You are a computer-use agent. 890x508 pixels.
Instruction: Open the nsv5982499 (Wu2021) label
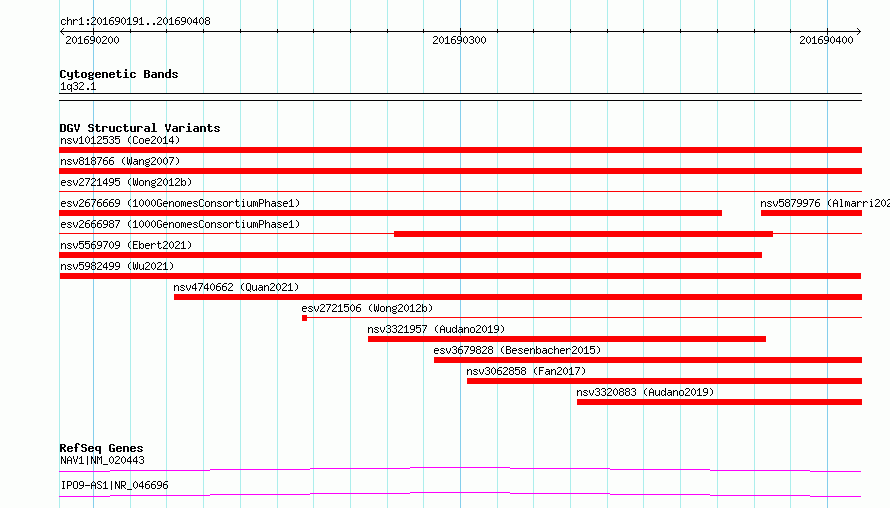tap(117, 266)
